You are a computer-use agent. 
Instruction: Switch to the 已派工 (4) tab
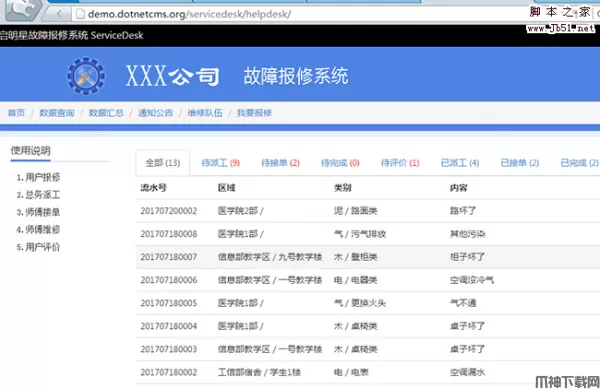460,163
